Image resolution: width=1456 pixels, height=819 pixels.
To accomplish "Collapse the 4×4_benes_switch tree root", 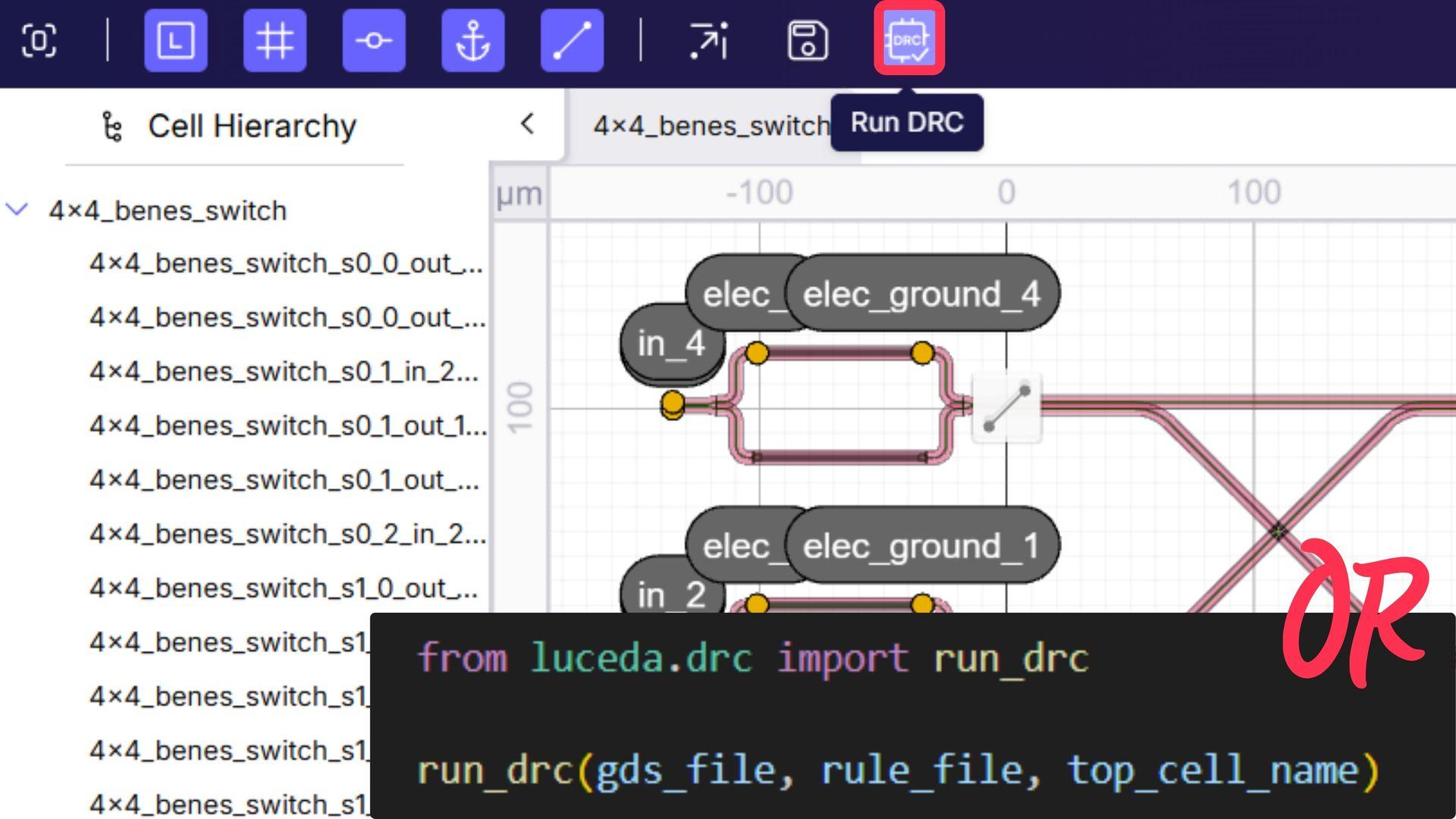I will point(17,209).
